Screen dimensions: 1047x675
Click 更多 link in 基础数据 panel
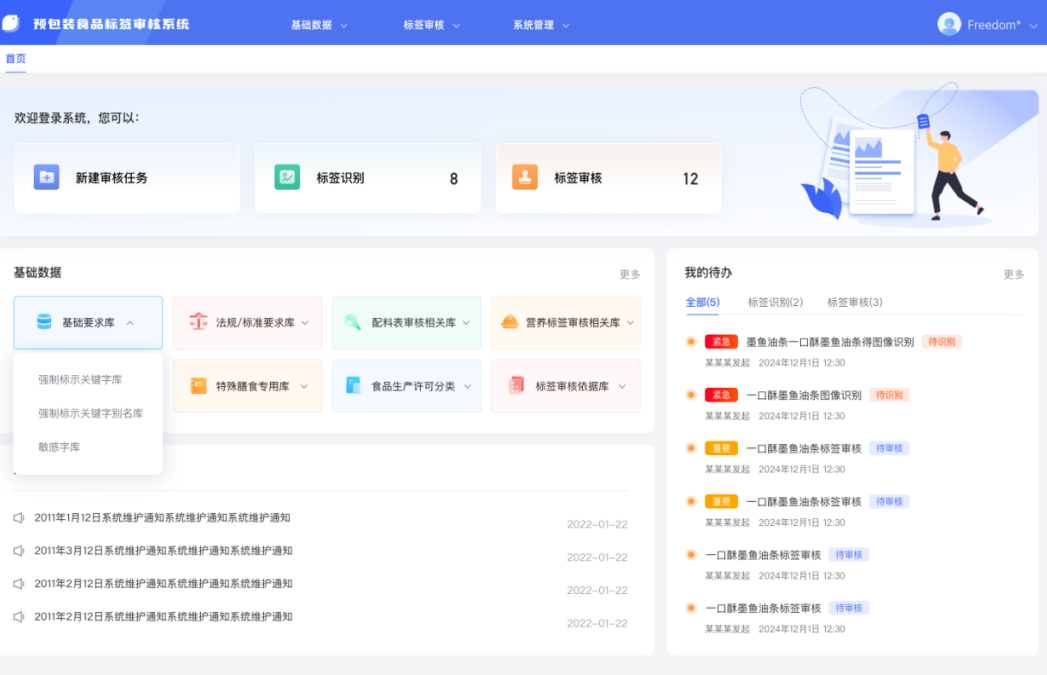click(x=630, y=274)
